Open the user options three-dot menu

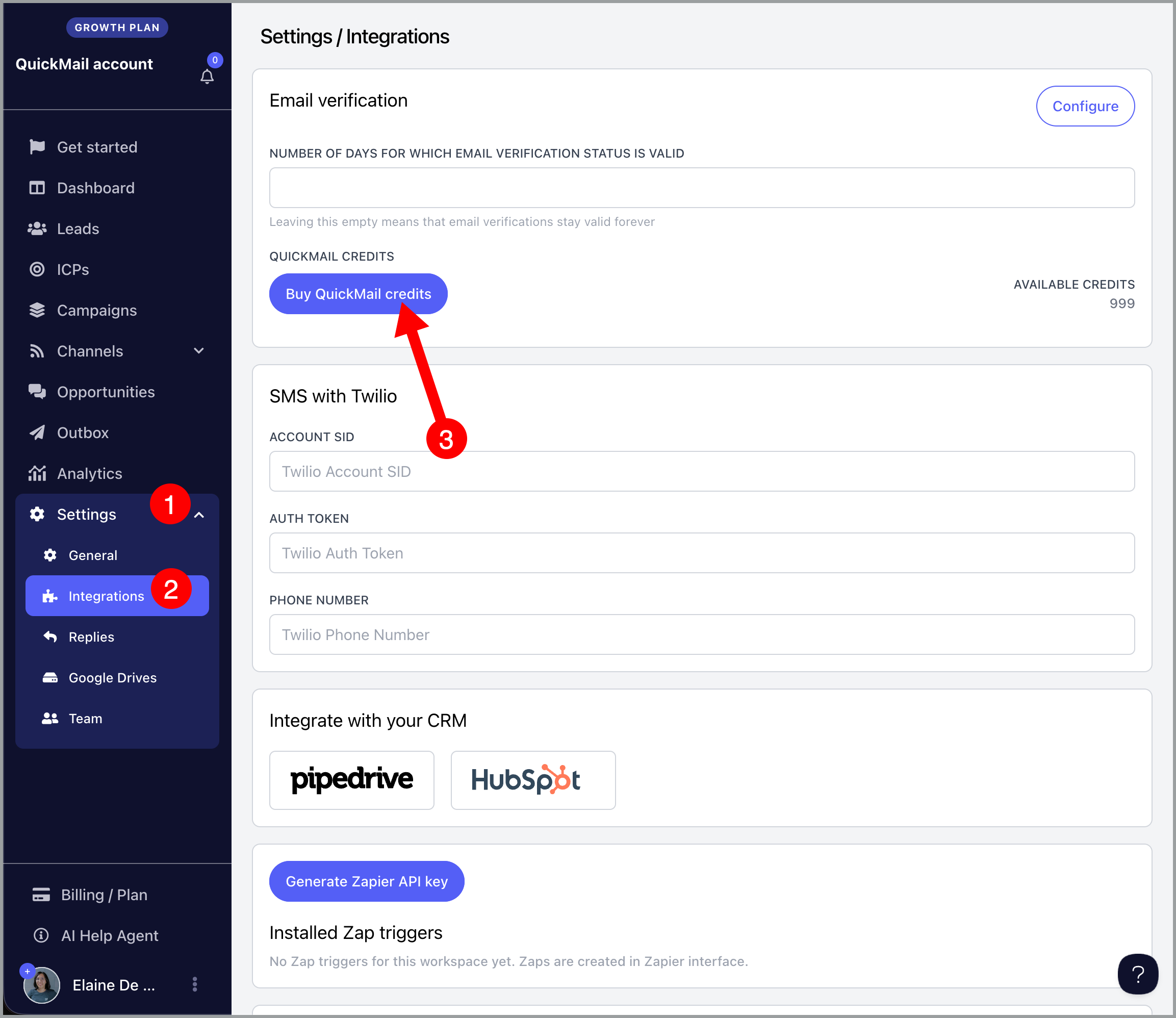point(195,985)
